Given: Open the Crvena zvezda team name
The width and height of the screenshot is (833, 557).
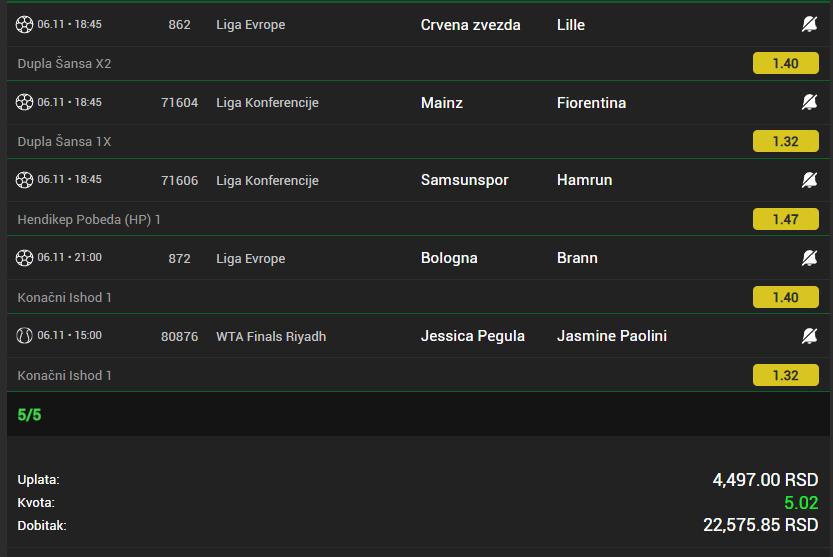Looking at the screenshot, I should 470,24.
